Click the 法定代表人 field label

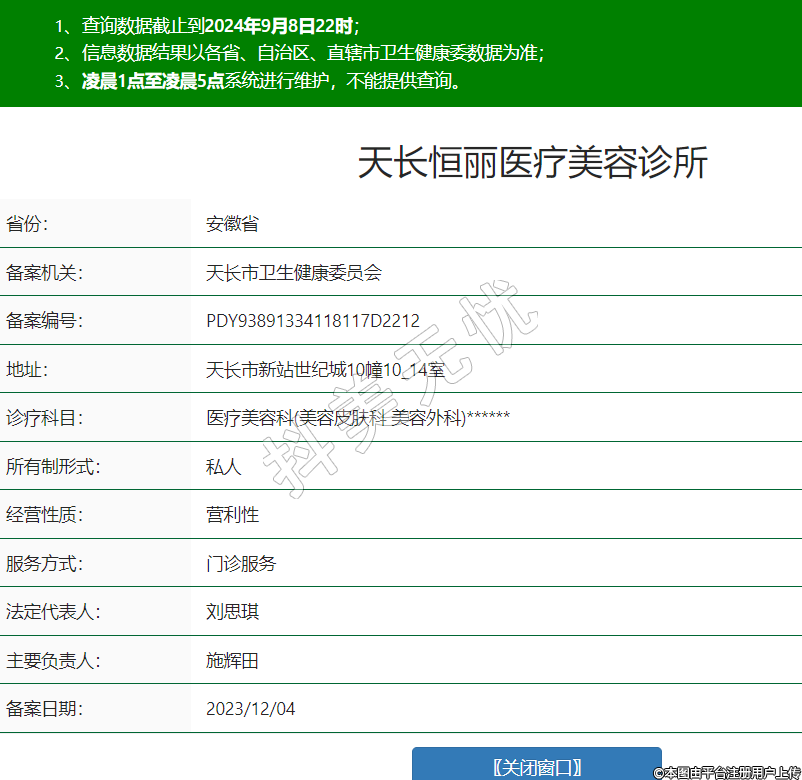(53, 611)
